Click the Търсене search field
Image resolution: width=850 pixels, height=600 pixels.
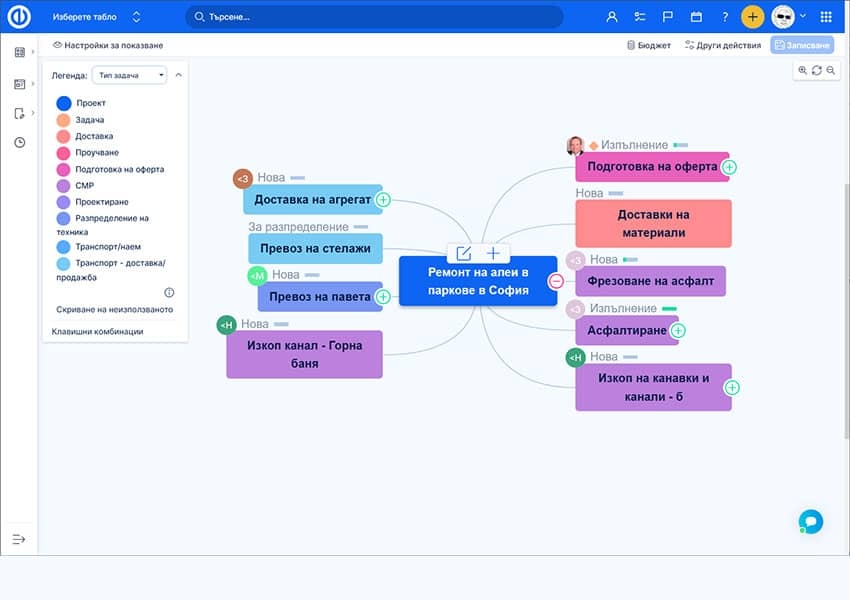tap(375, 17)
